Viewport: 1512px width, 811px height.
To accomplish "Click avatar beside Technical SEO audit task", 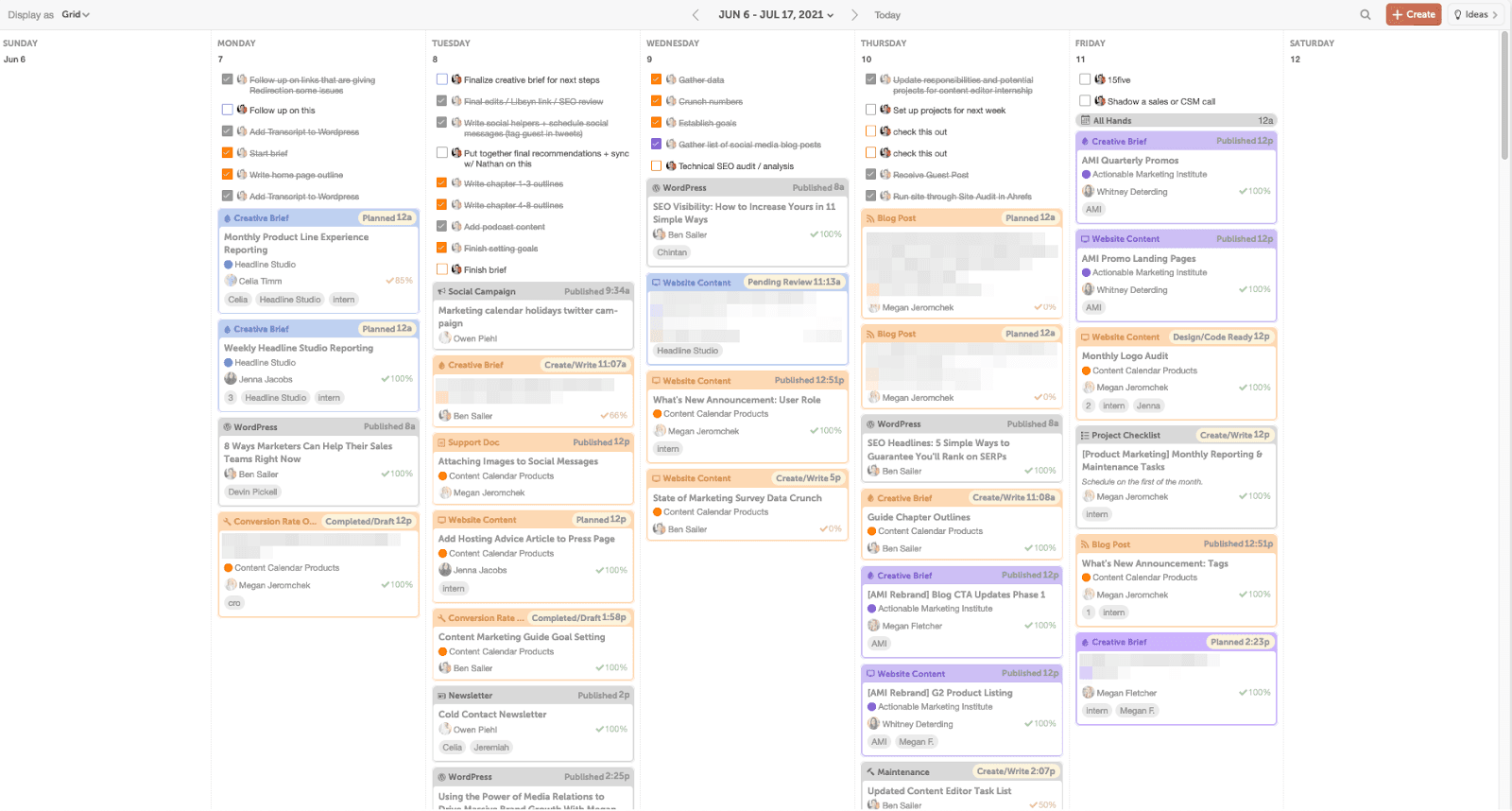I will coord(671,166).
